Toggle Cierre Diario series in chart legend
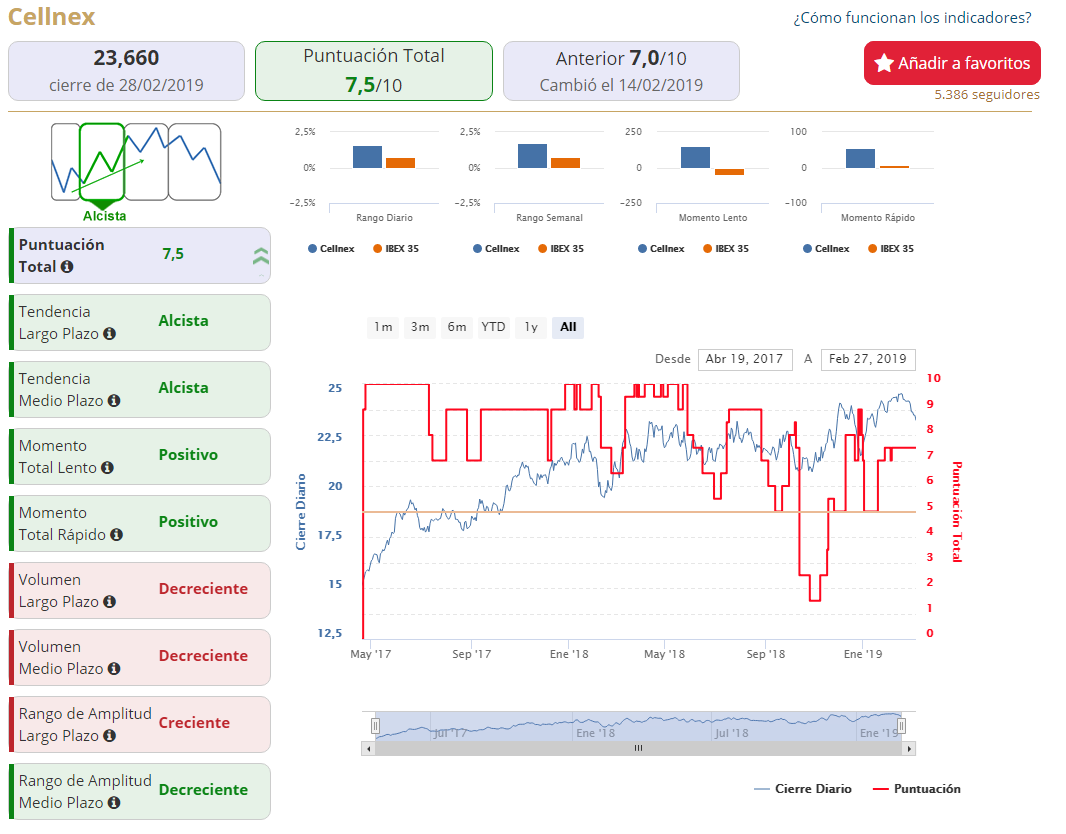1066x834 pixels. tap(803, 789)
